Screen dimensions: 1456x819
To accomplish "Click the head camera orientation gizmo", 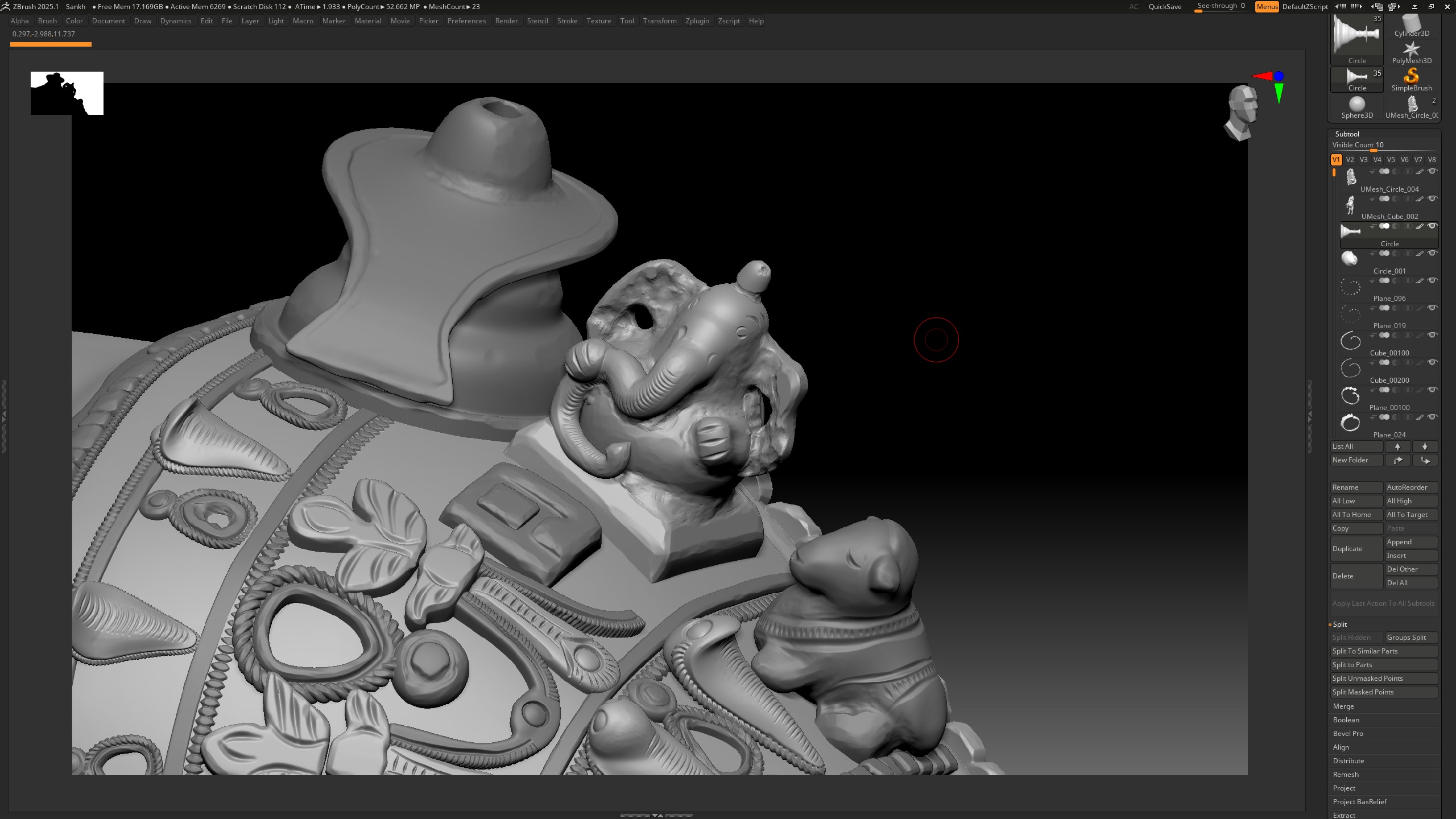I will click(x=1242, y=113).
